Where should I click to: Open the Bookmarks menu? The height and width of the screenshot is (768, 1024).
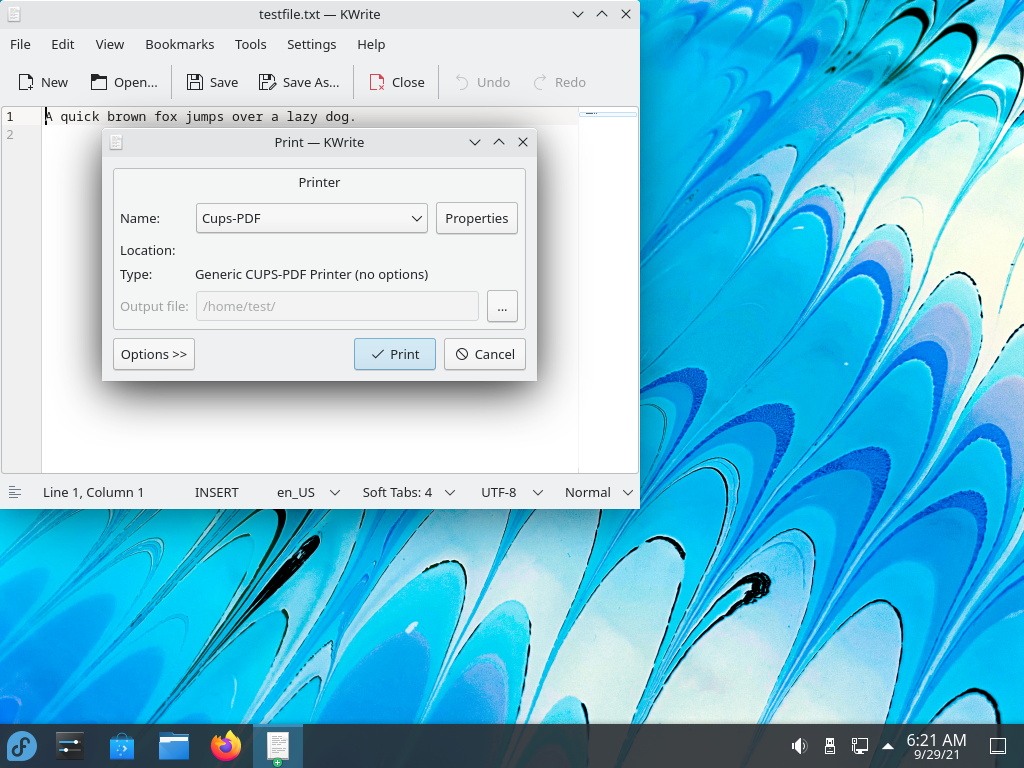[180, 44]
